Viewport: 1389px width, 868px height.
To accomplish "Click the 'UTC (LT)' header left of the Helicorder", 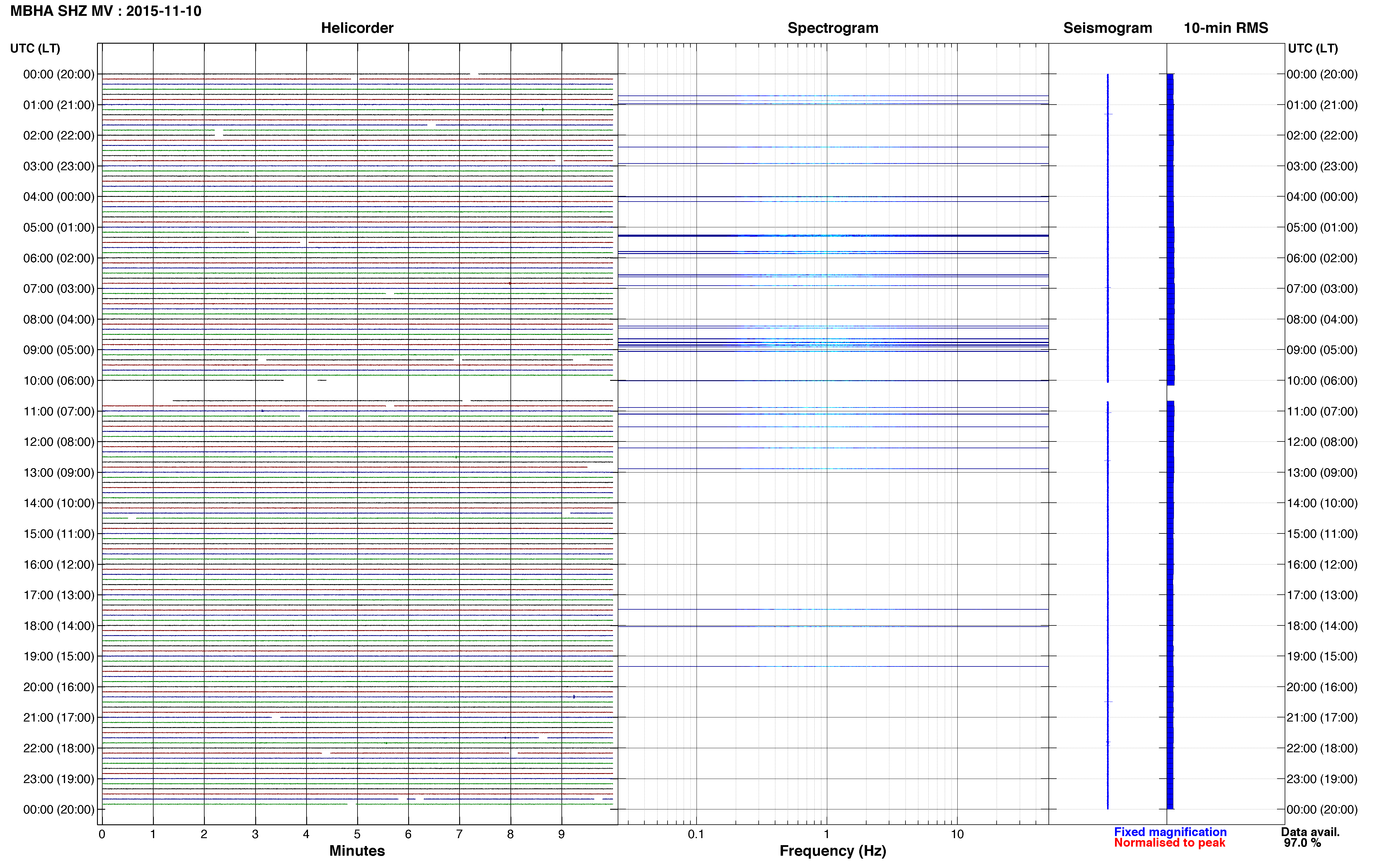I will pos(35,48).
